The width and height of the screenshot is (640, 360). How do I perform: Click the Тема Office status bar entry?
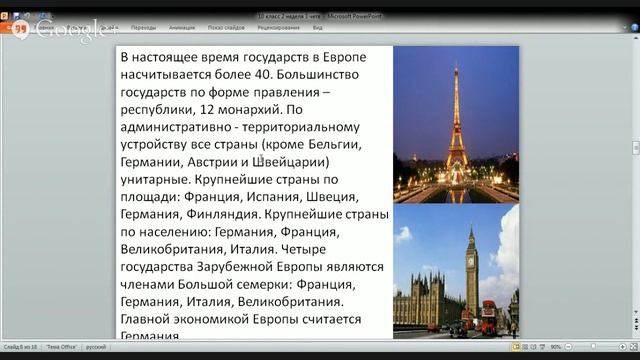click(x=61, y=347)
